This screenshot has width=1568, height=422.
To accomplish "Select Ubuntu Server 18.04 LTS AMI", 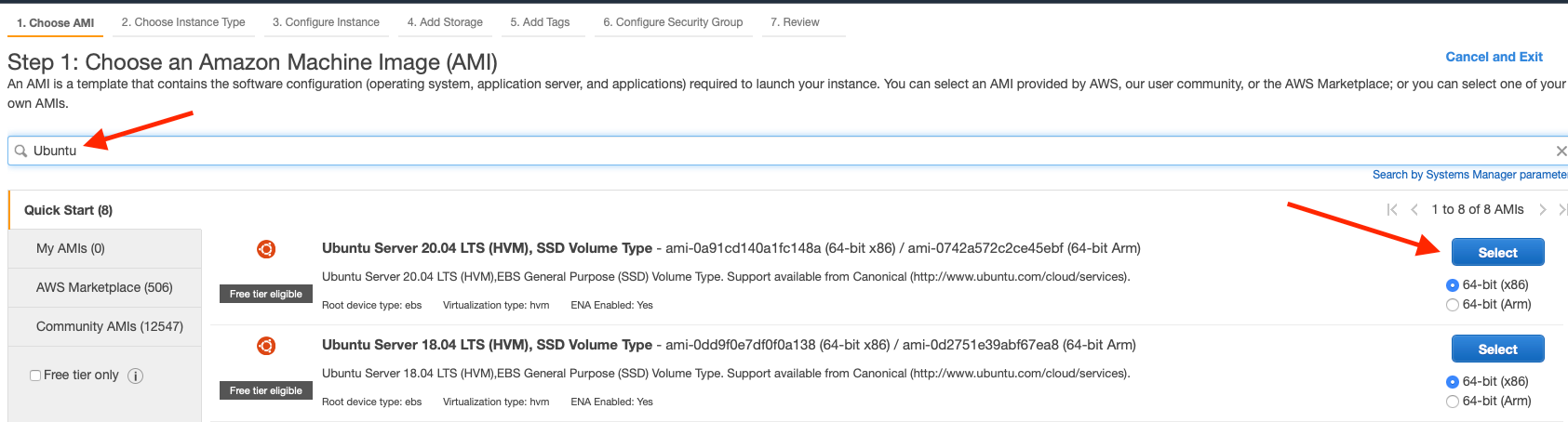I will [x=1497, y=349].
